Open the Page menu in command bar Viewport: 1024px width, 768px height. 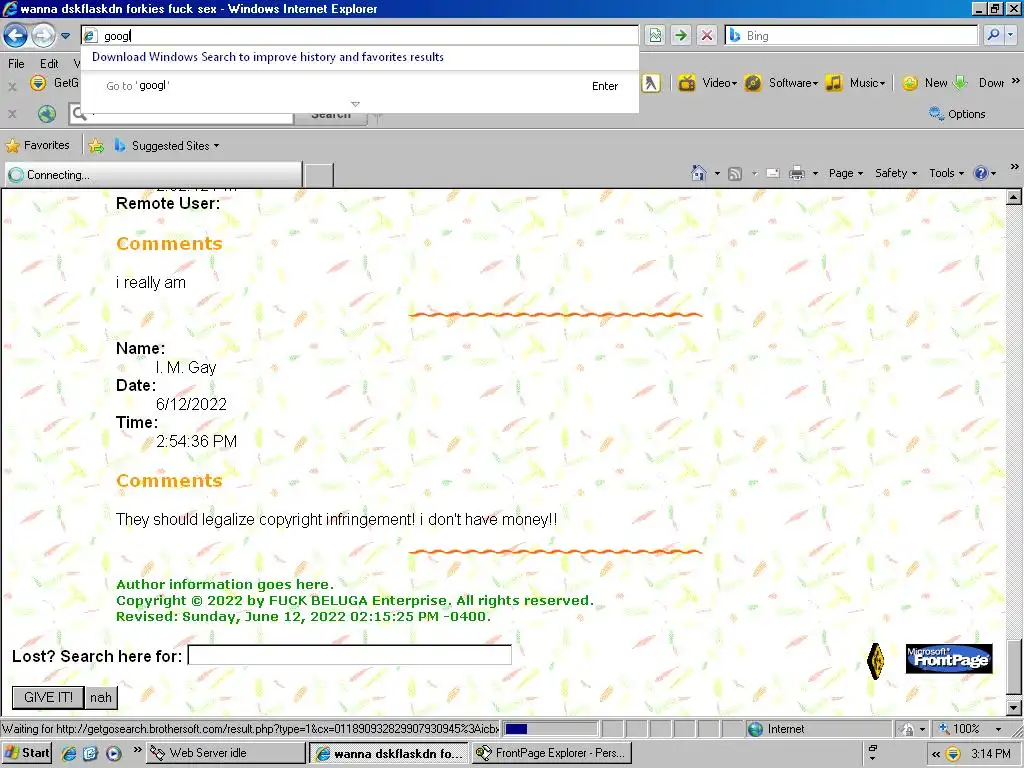pyautogui.click(x=846, y=173)
